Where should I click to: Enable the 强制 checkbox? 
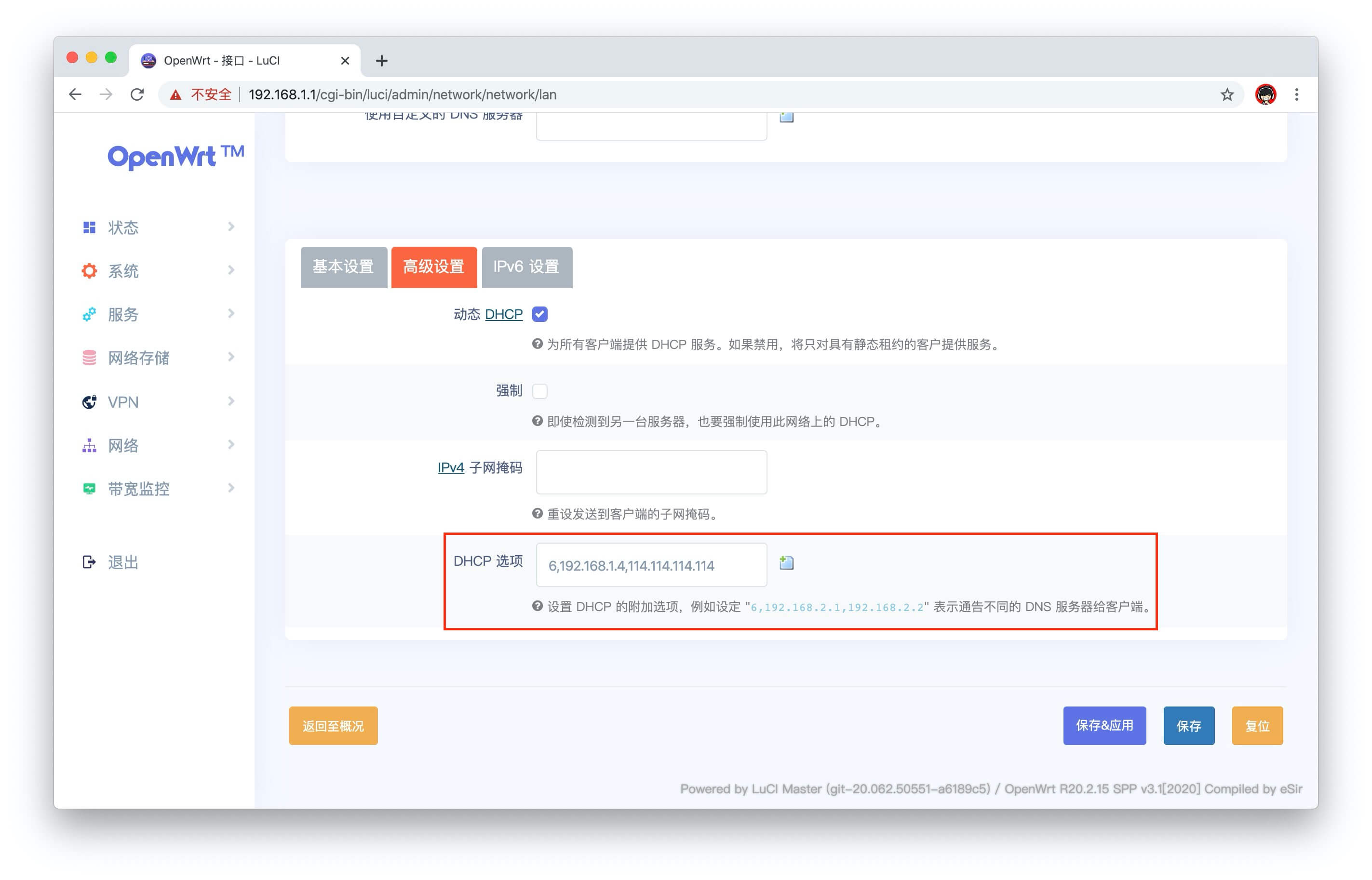pyautogui.click(x=539, y=391)
